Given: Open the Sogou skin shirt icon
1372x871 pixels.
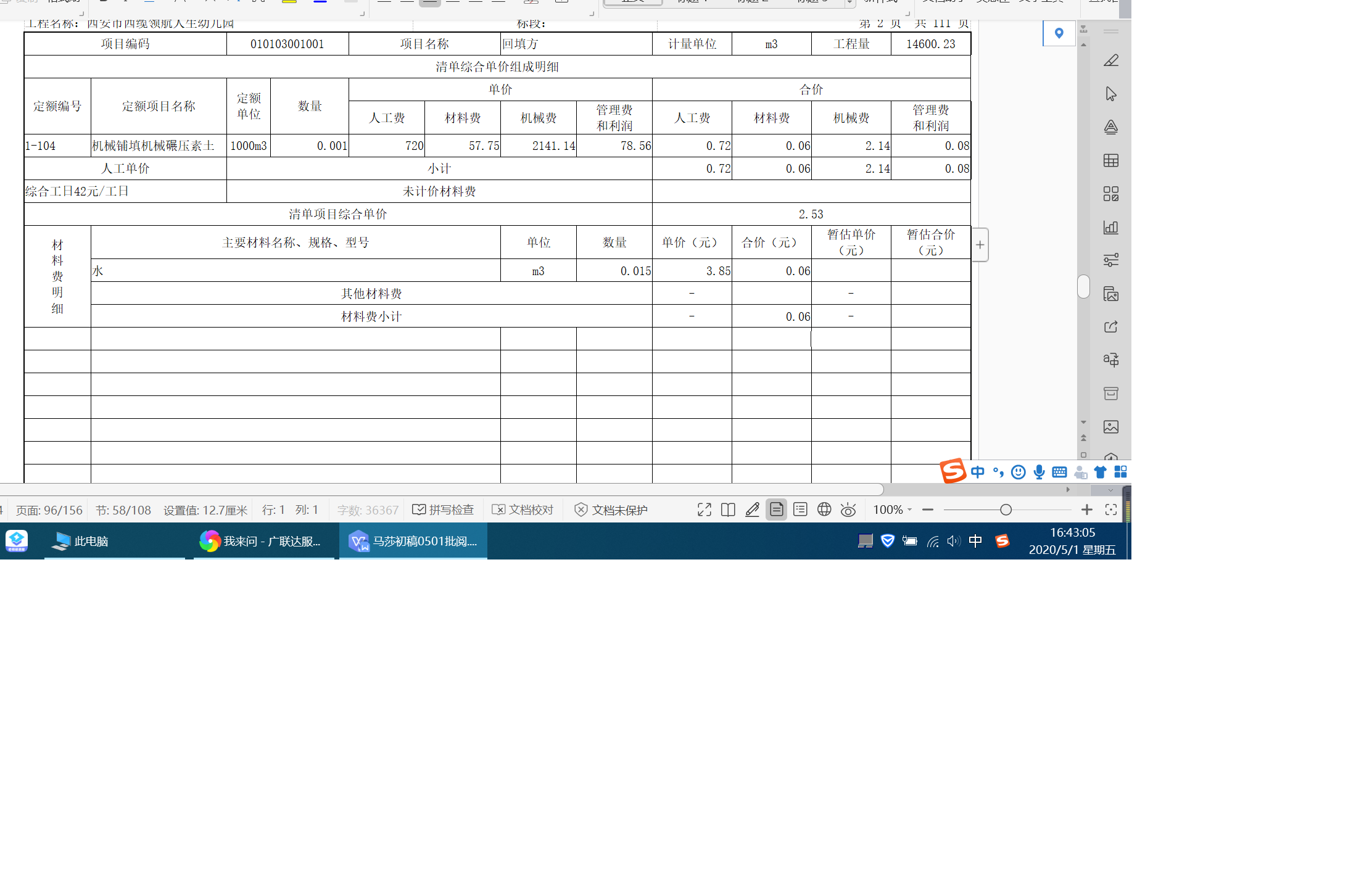Looking at the screenshot, I should pyautogui.click(x=1100, y=473).
